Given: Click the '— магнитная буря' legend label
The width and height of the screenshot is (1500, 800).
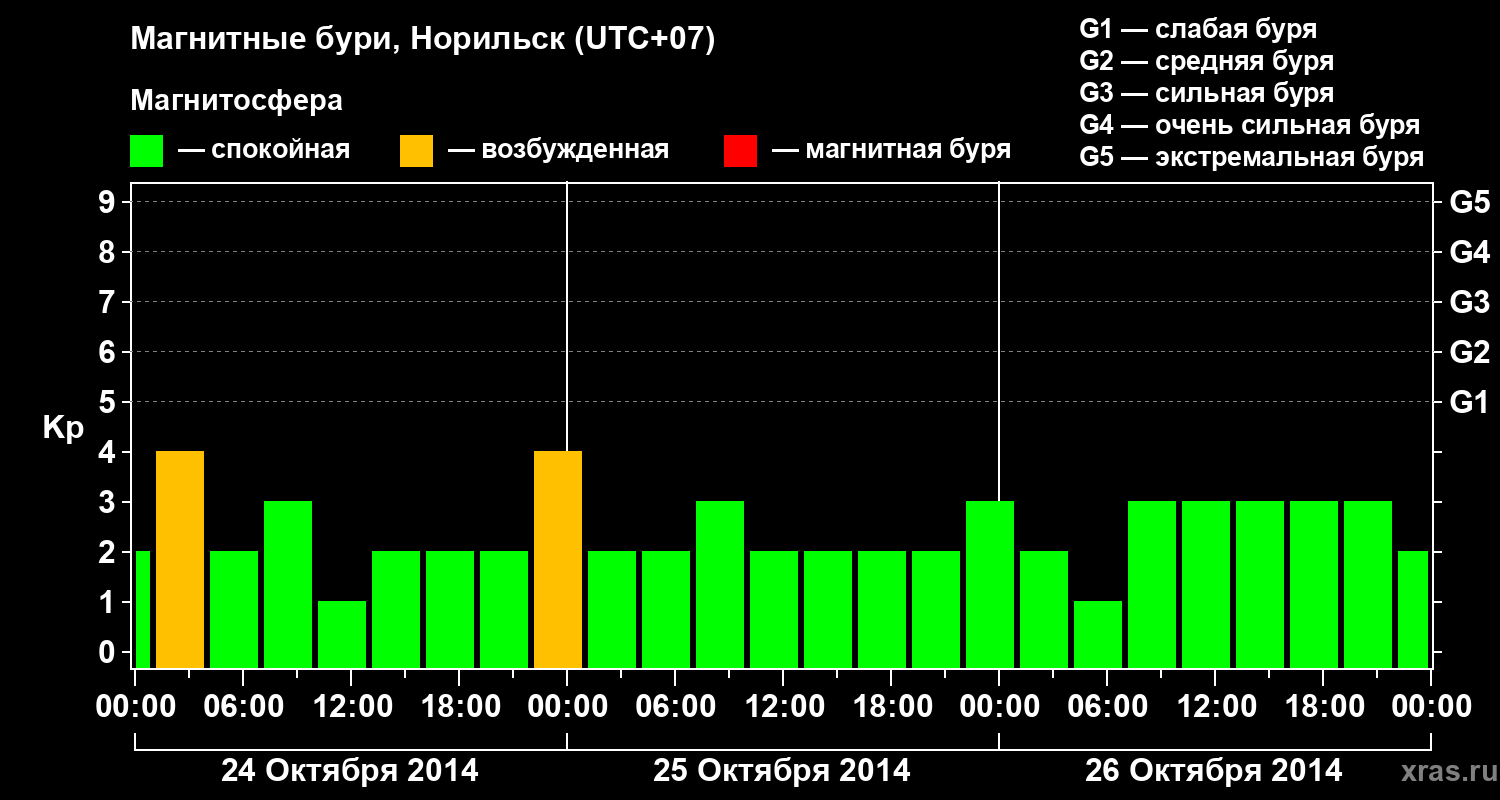Looking at the screenshot, I should click(x=892, y=151).
